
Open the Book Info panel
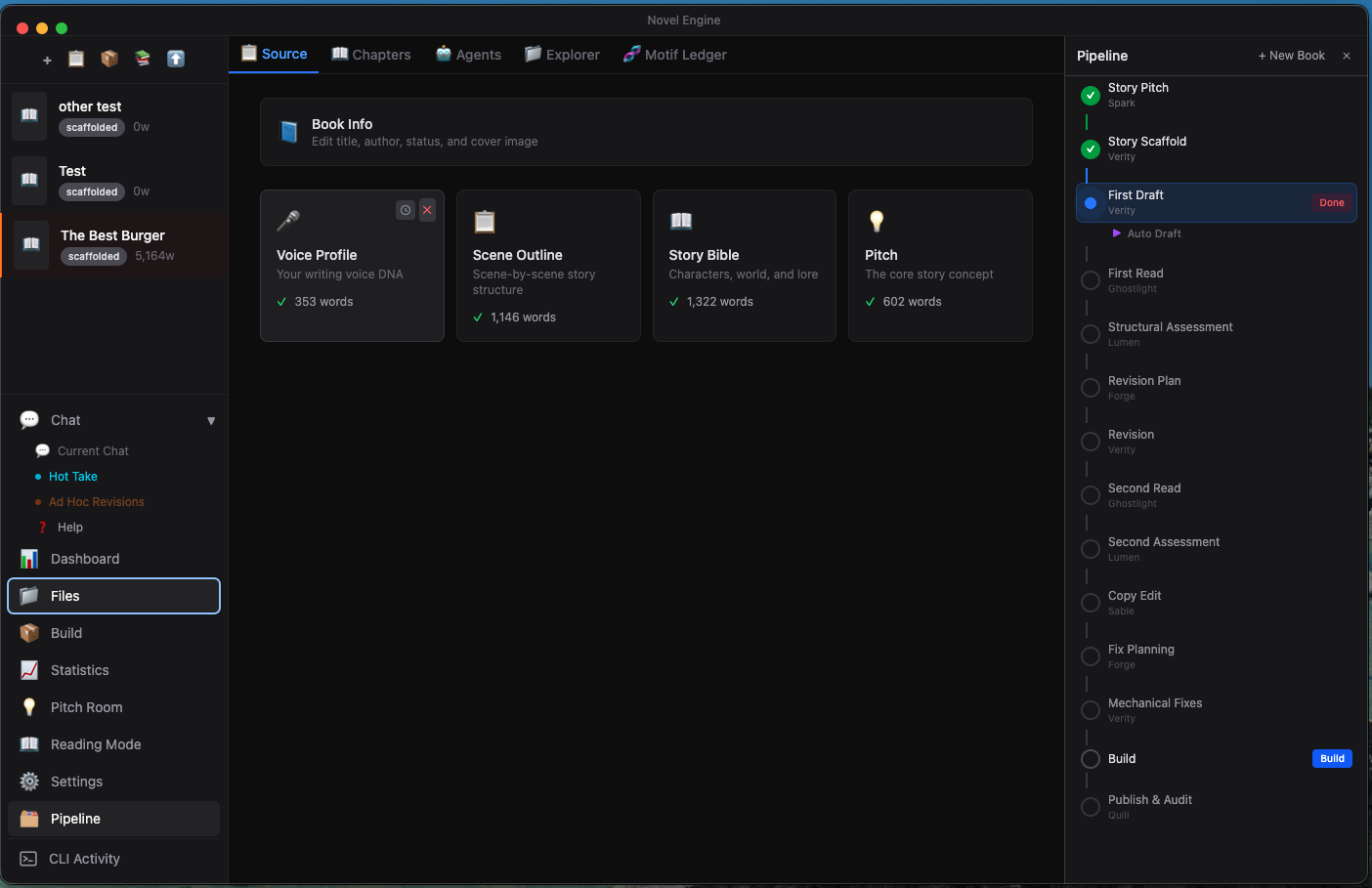[x=646, y=132]
